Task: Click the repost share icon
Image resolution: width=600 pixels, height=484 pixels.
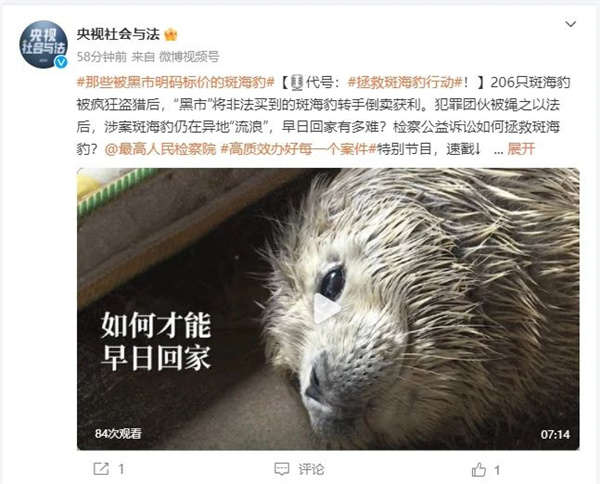Action: click(101, 469)
